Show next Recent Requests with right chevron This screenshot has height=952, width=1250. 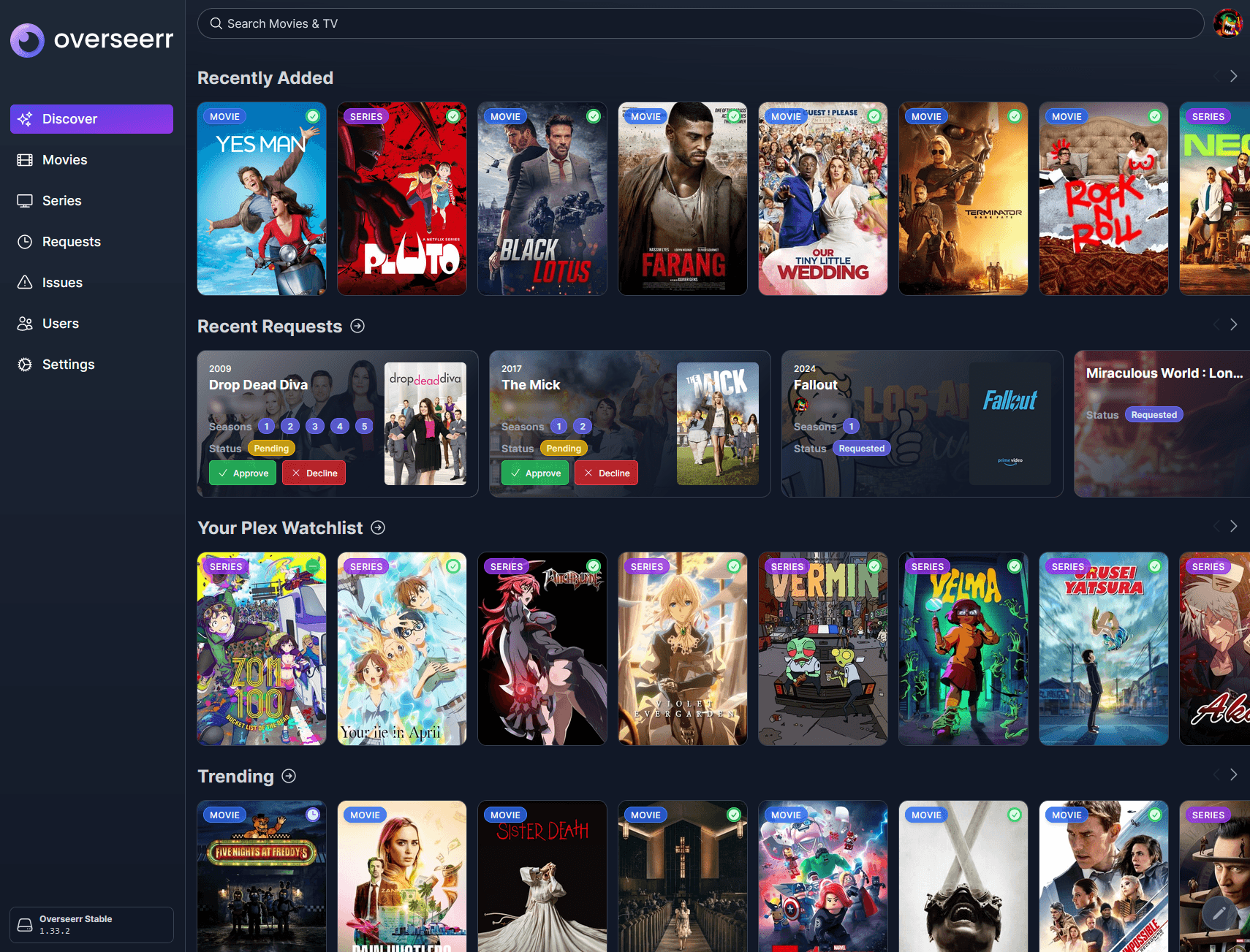[x=1233, y=324]
